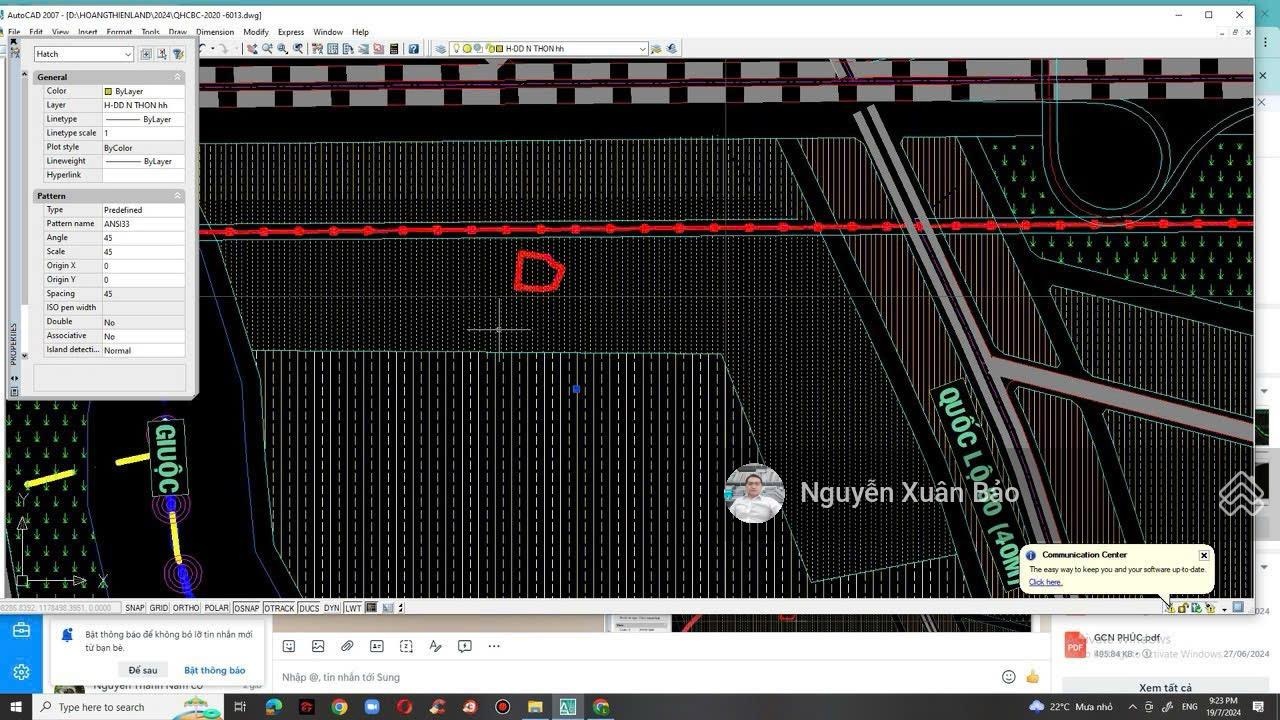Click the Select Objects icon in Properties
Image resolution: width=1280 pixels, height=720 pixels.
click(x=162, y=54)
